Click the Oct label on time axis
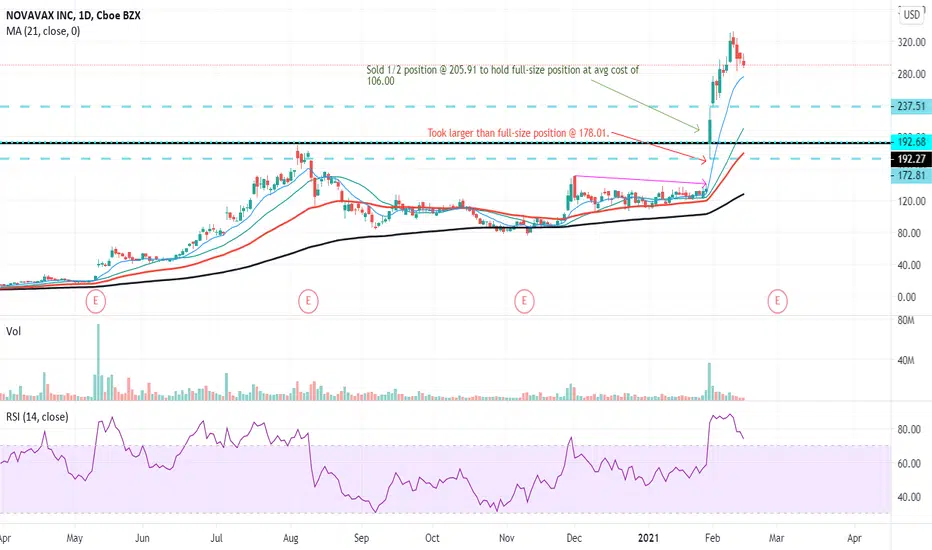The height and width of the screenshot is (550, 932). pyautogui.click(x=432, y=538)
